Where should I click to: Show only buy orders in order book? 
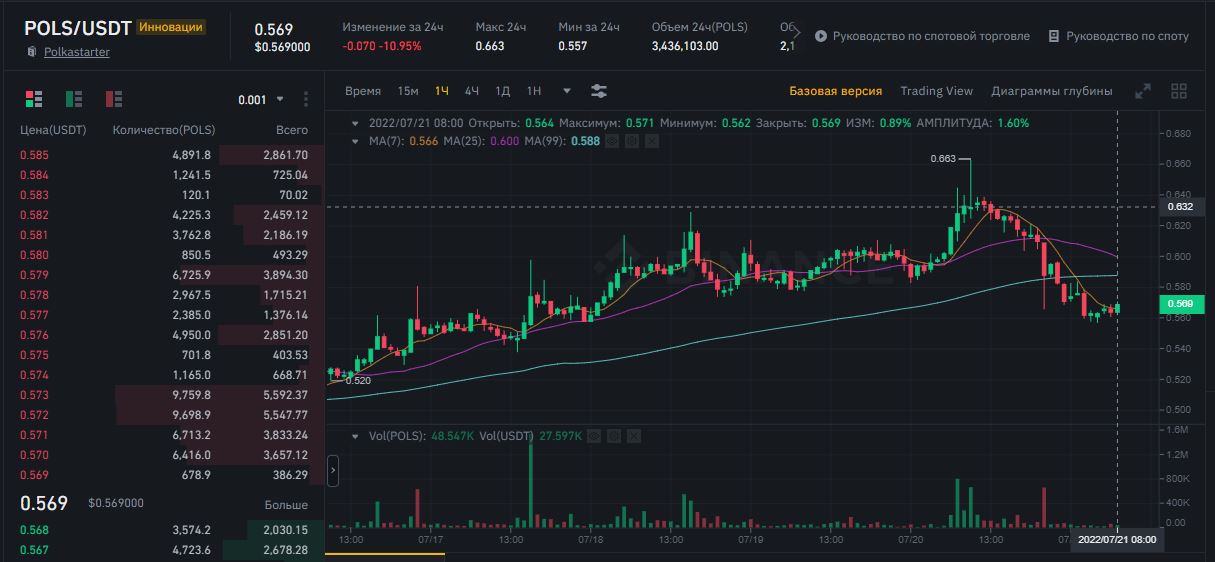74,98
